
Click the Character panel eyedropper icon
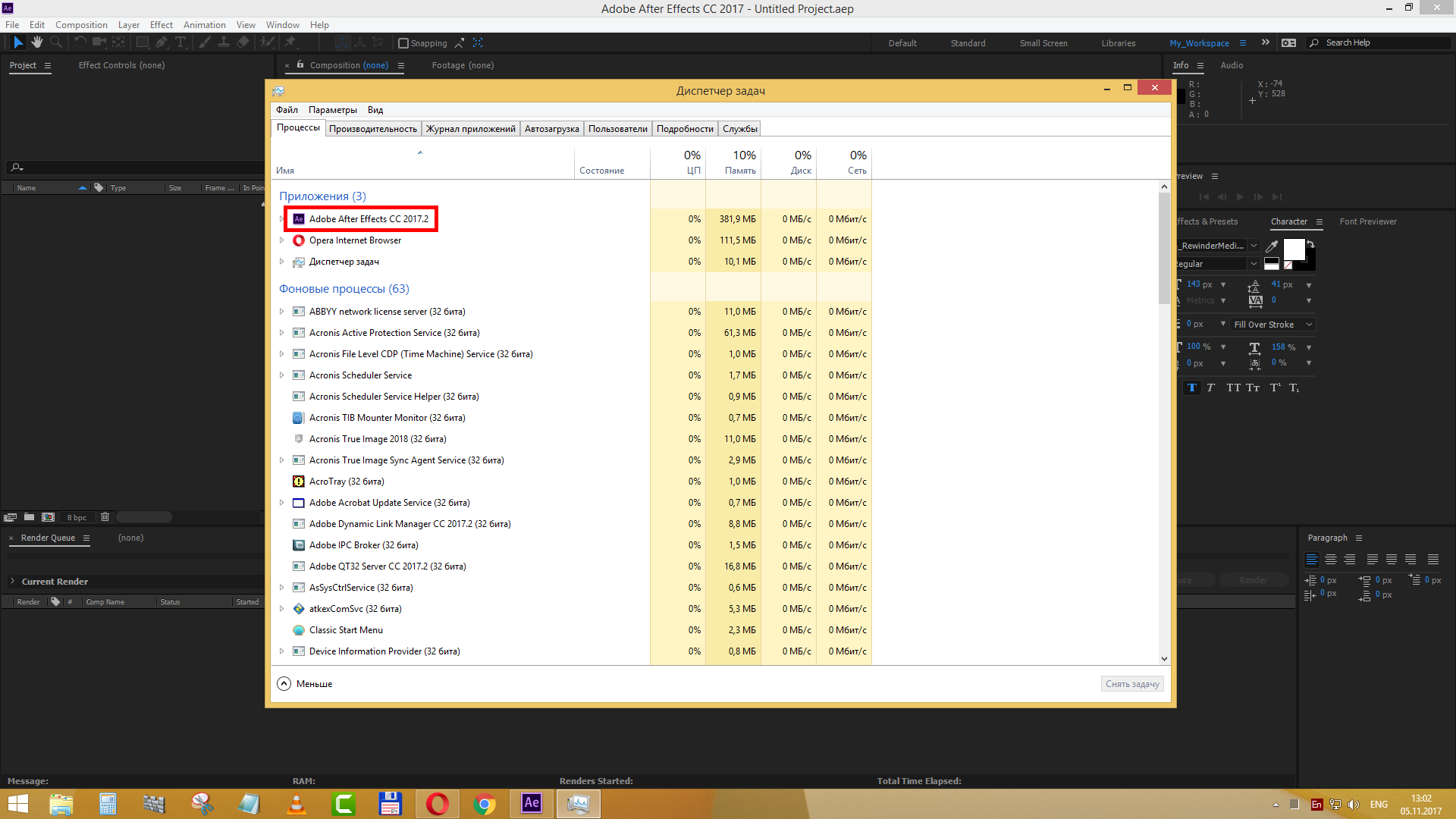(1272, 246)
